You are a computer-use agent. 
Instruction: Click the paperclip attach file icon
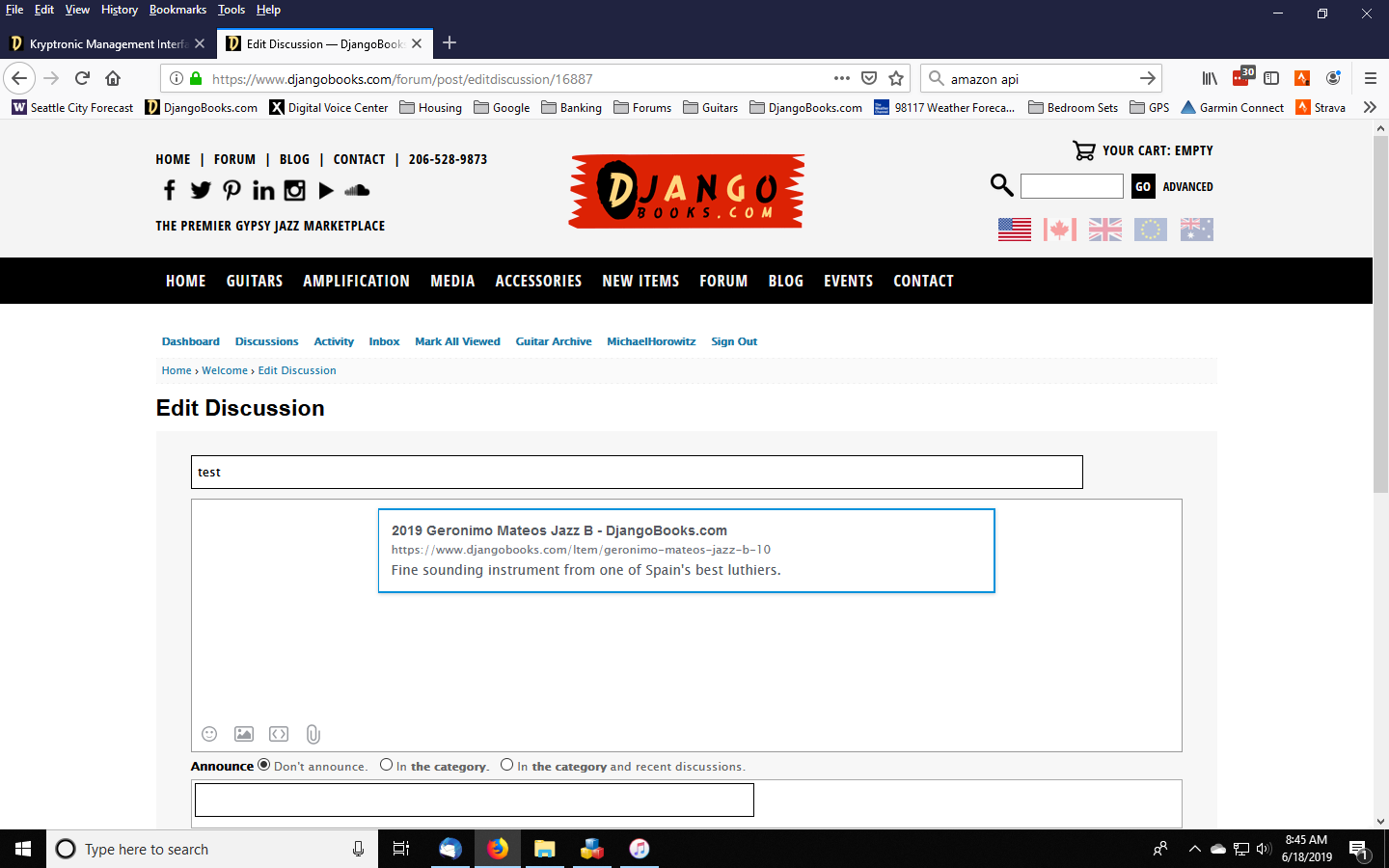point(313,734)
